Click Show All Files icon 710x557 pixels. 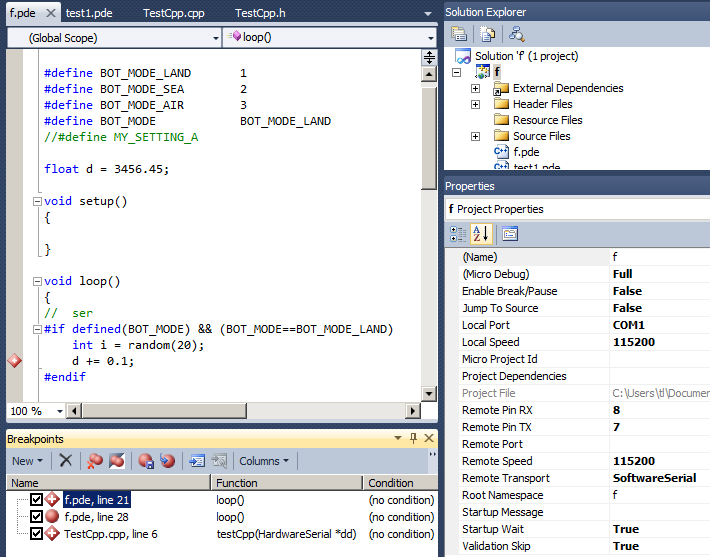(488, 34)
